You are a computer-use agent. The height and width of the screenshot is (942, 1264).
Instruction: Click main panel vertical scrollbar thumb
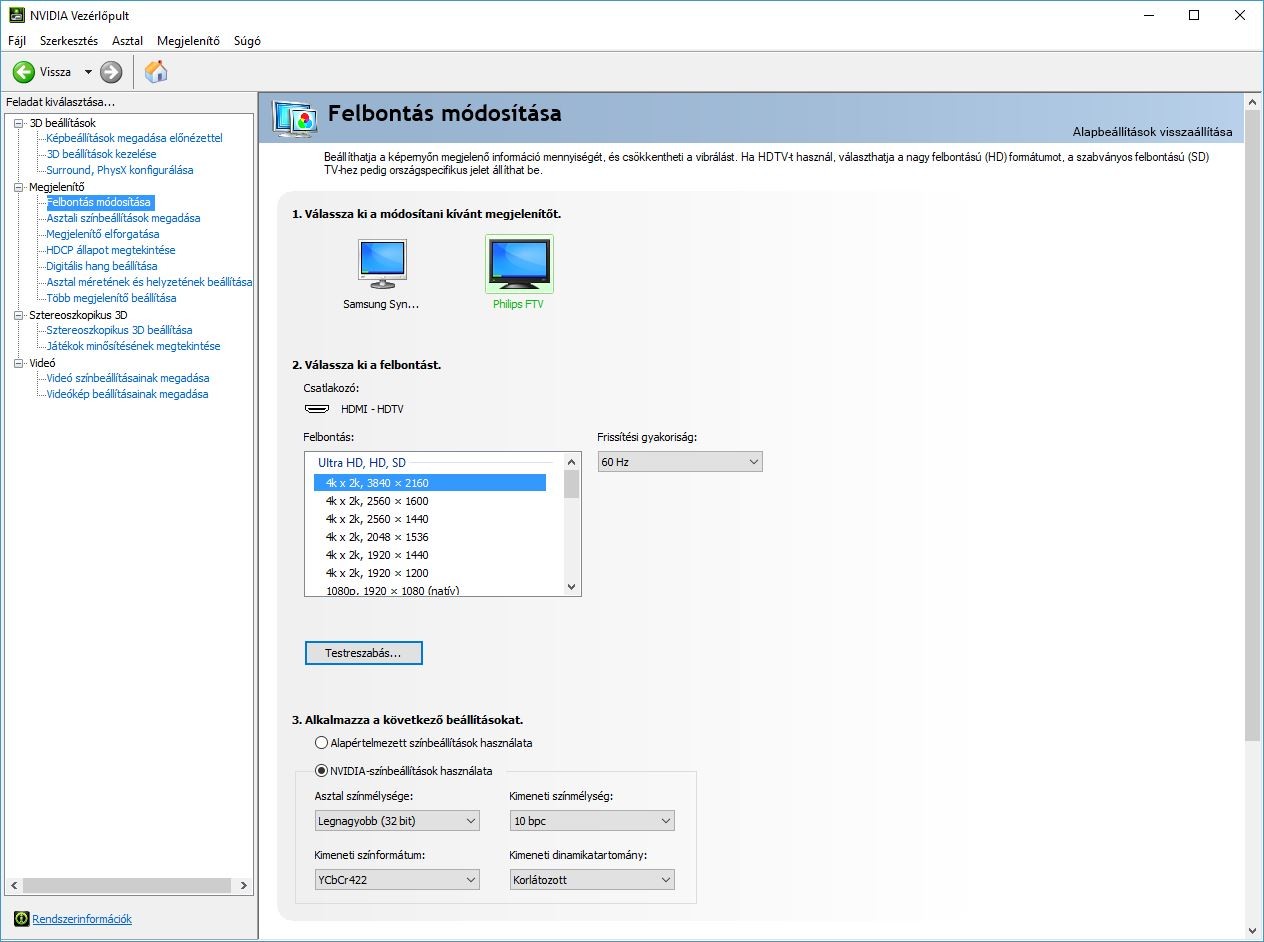click(x=1252, y=425)
